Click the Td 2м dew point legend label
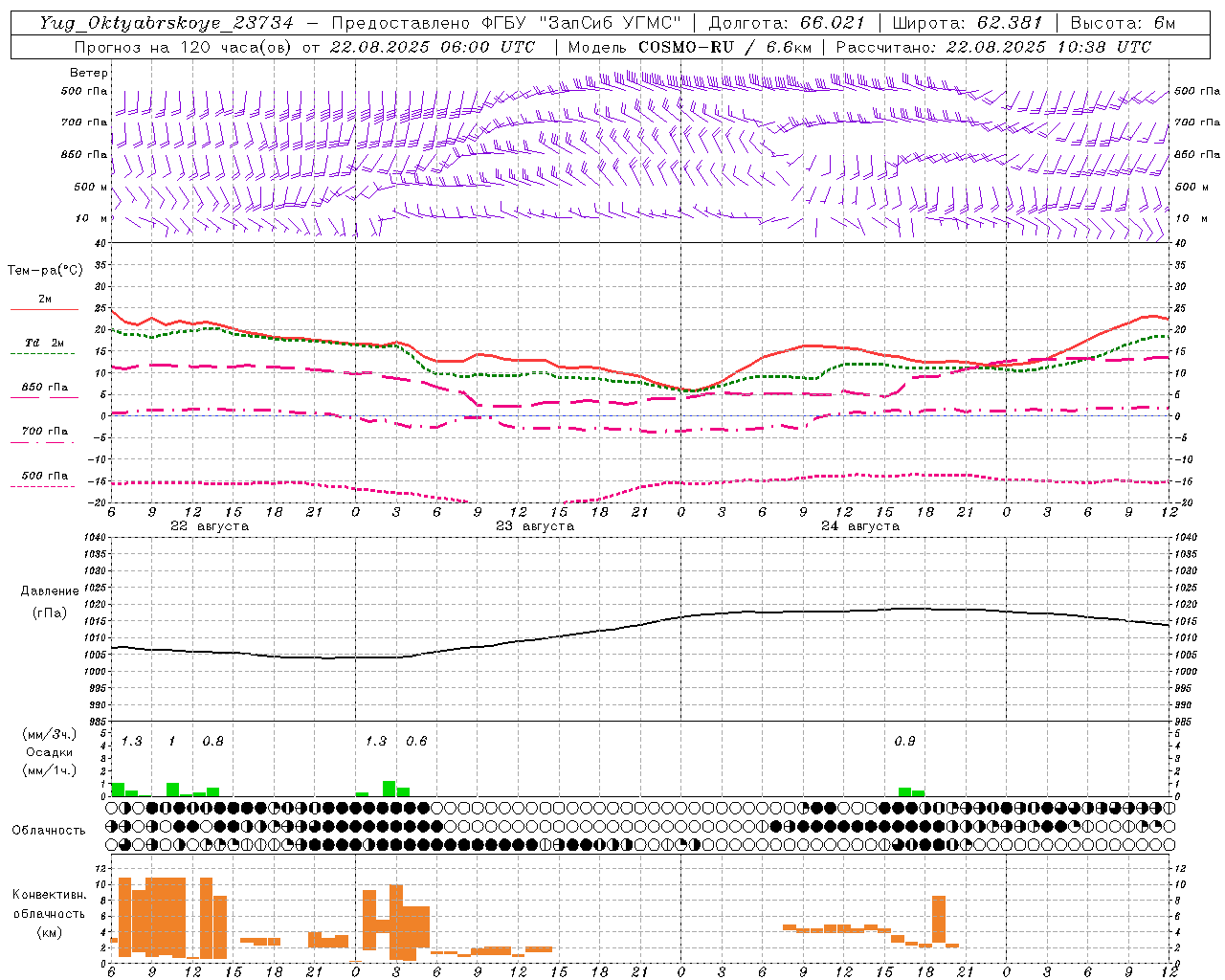1225x980 pixels. click(44, 343)
